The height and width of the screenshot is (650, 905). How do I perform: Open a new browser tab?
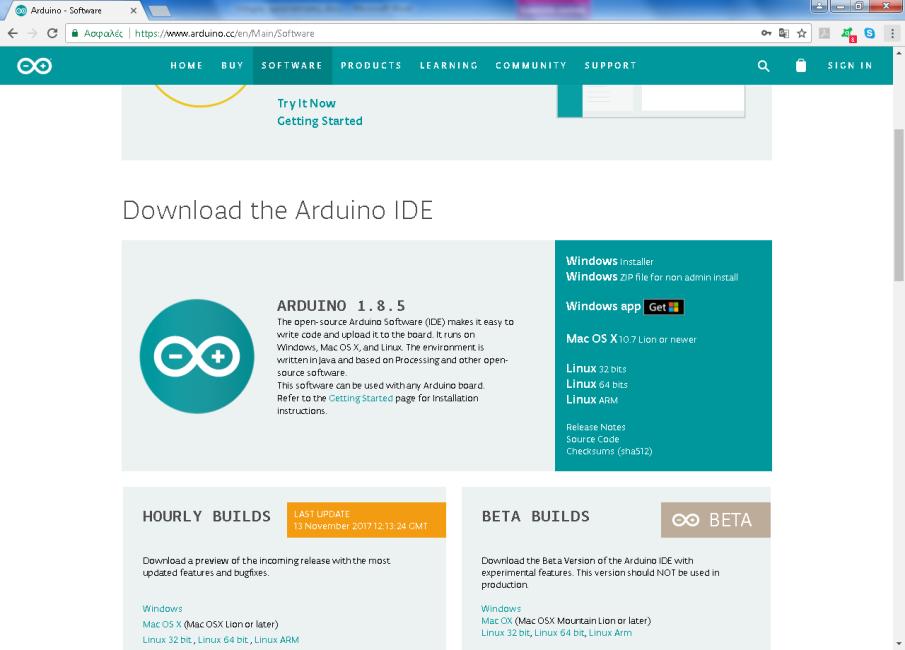[159, 11]
